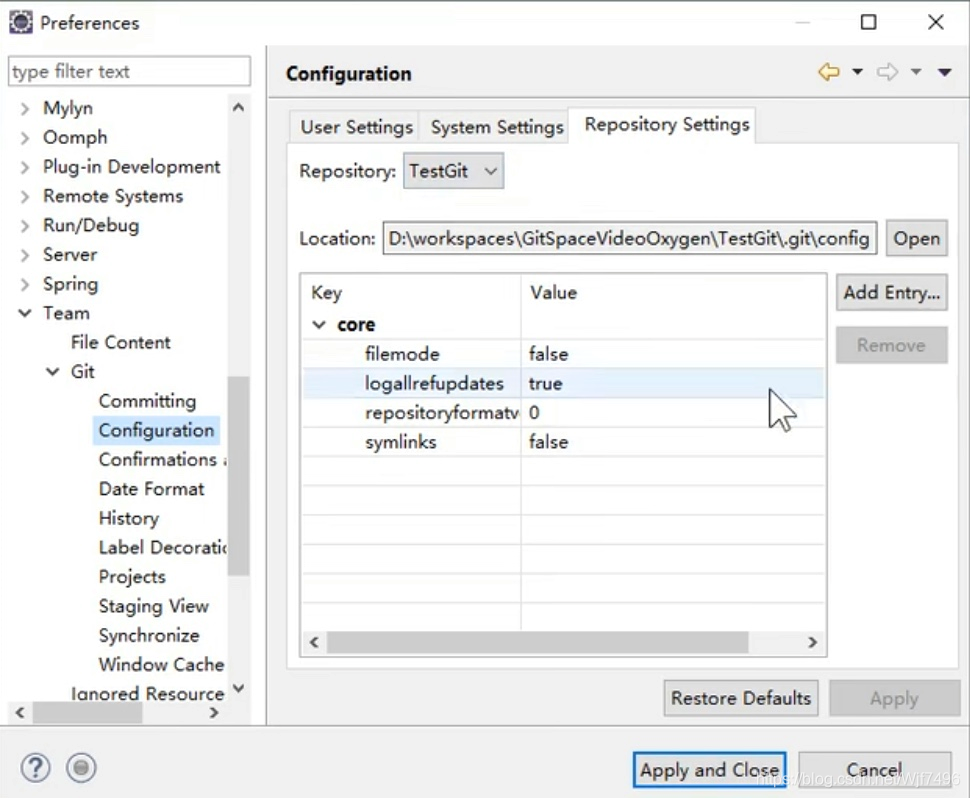Viewport: 970px width, 798px height.
Task: Expand the Plug-in Development node
Action: 24,168
